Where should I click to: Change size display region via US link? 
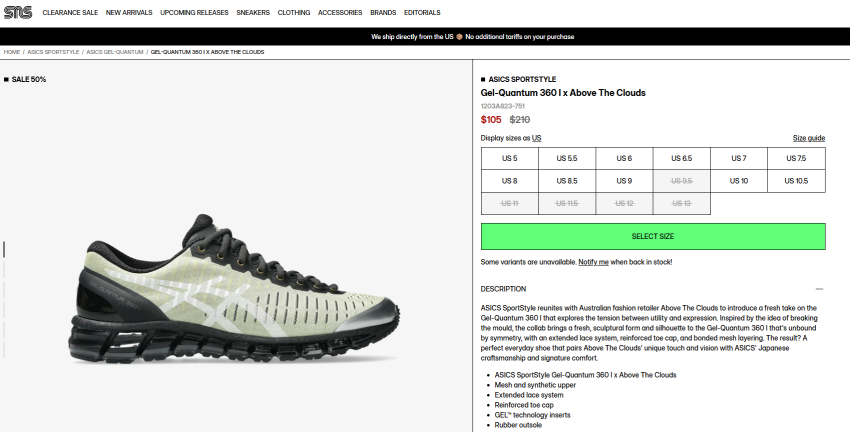pyautogui.click(x=536, y=138)
